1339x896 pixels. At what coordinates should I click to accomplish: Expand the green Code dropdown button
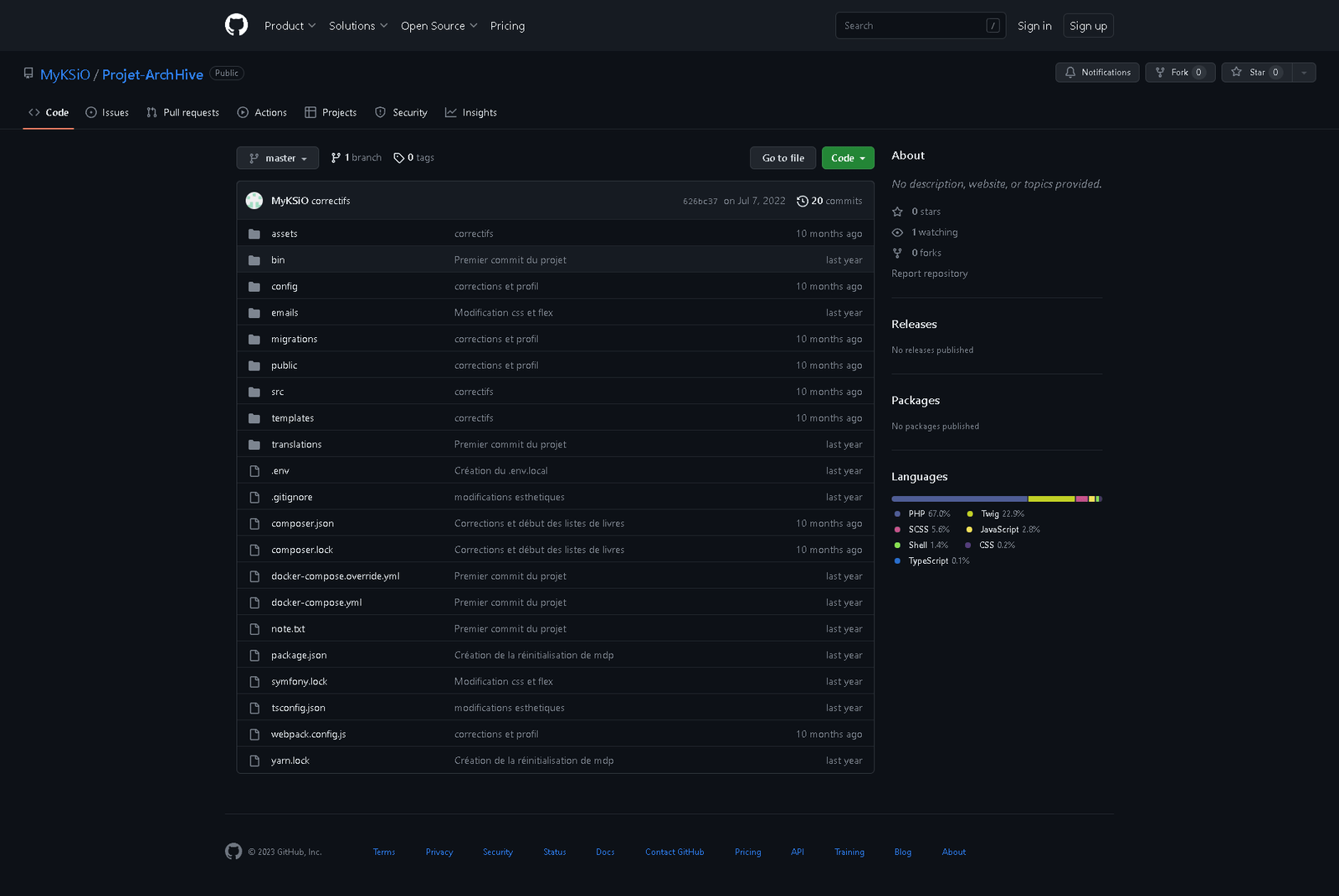pos(847,158)
